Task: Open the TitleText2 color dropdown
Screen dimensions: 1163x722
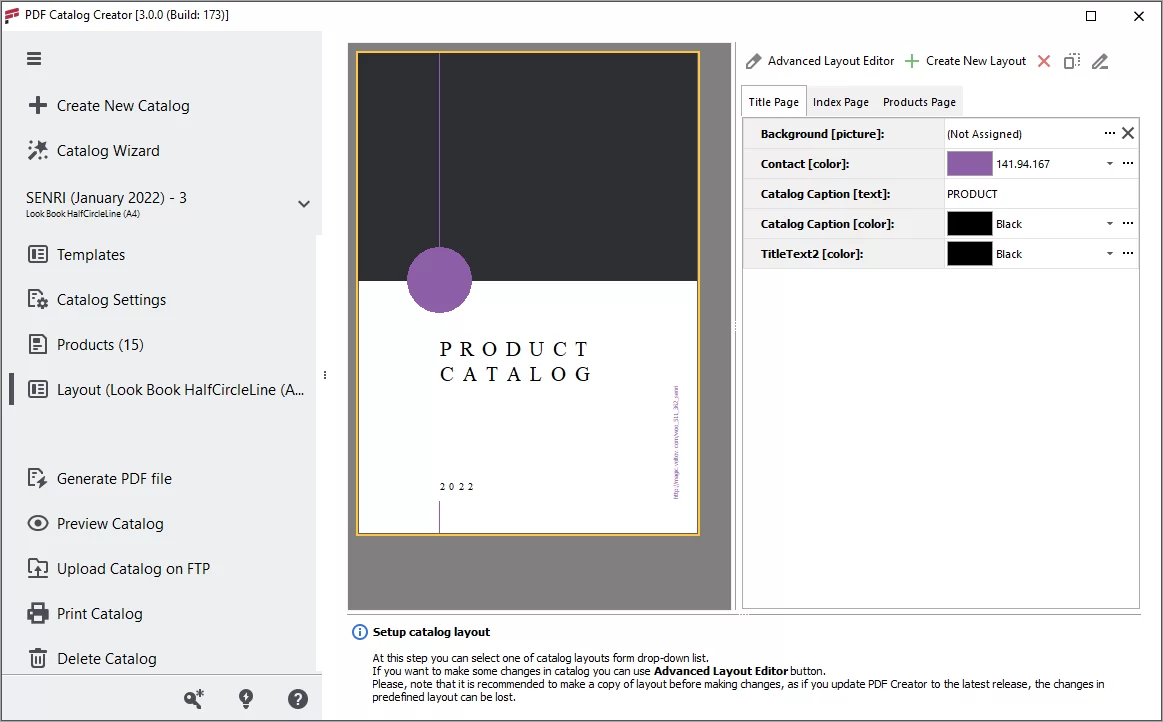Action: (1108, 253)
